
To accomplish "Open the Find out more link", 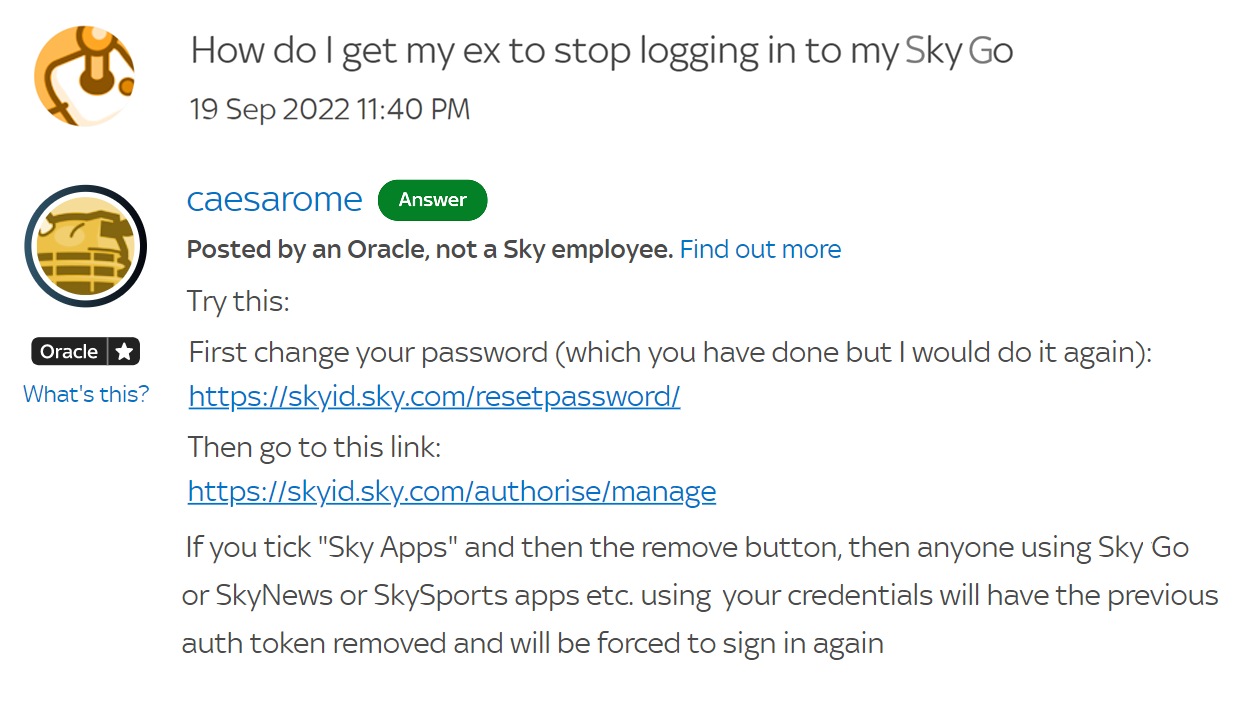I will click(760, 249).
